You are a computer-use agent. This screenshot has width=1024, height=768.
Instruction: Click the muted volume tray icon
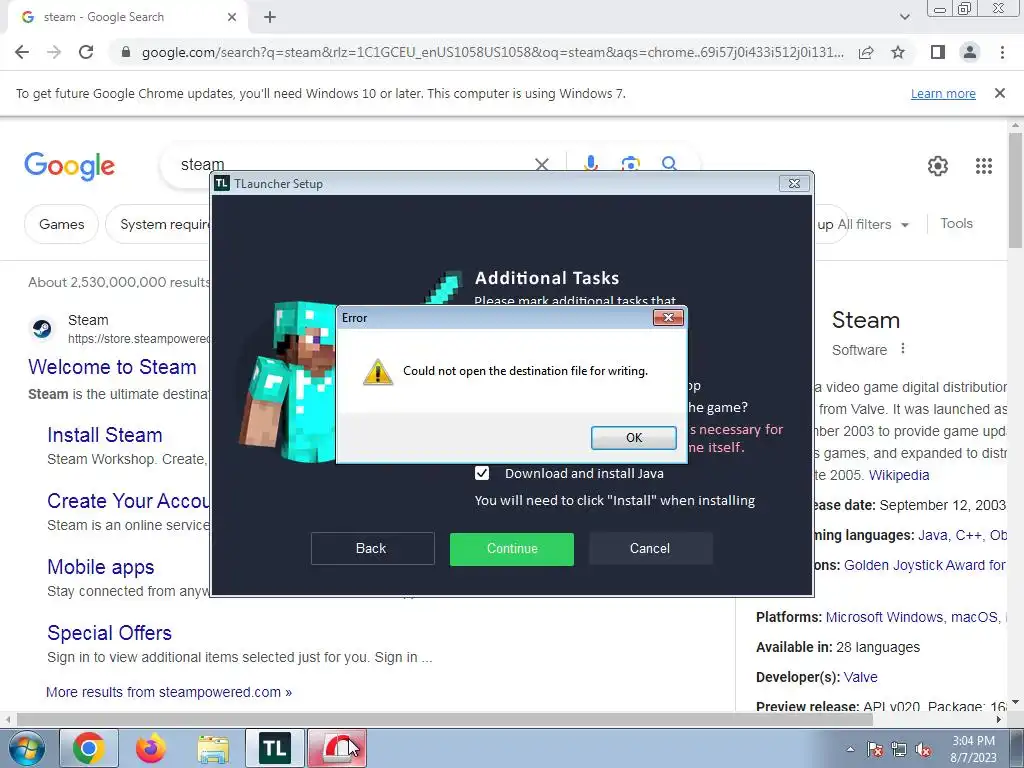tap(923, 749)
